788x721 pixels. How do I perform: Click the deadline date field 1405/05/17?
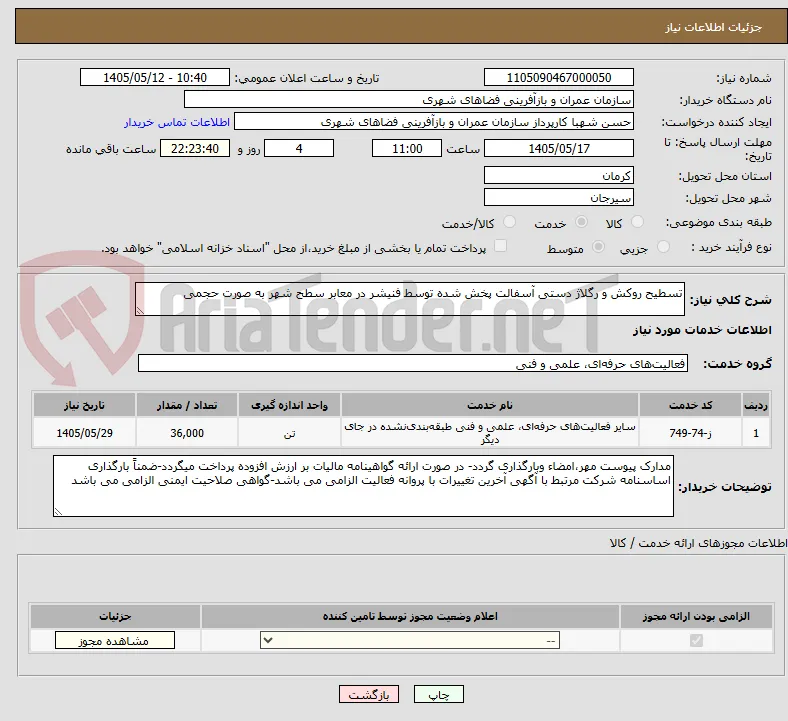[558, 148]
